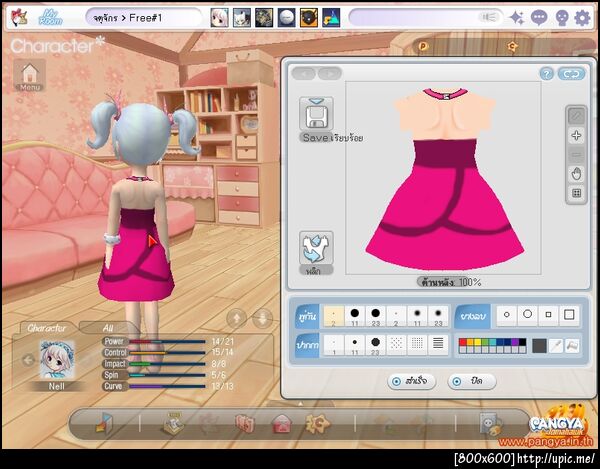Image resolution: width=600 pixels, height=469 pixels.
Task: Click the locker paint icon in bottom bar
Action: pyautogui.click(x=491, y=424)
